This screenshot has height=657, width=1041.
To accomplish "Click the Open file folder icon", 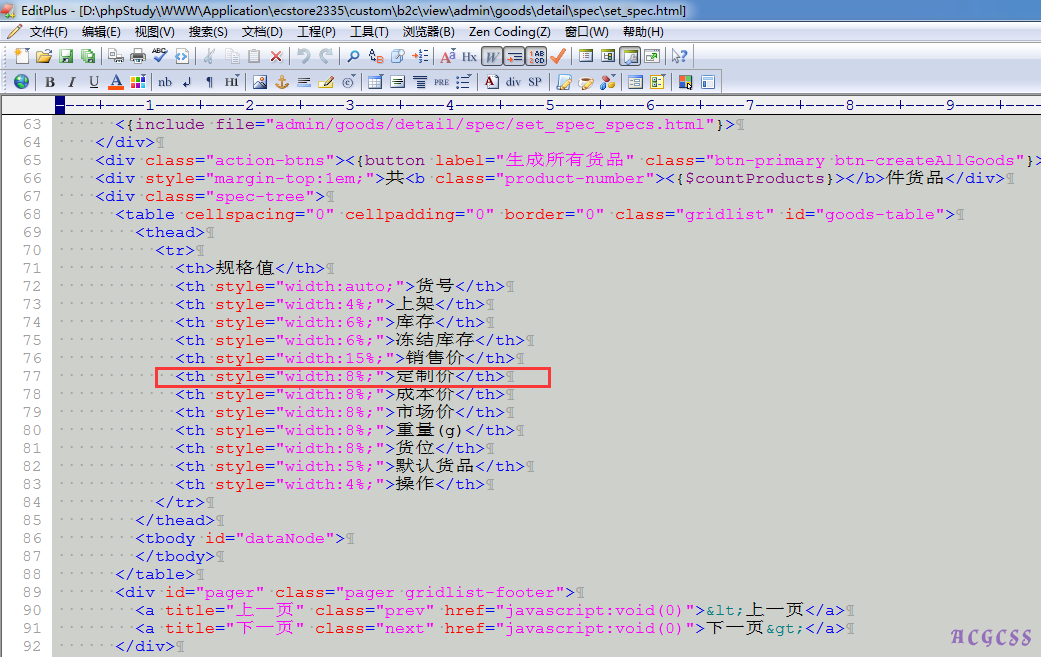I will click(44, 56).
